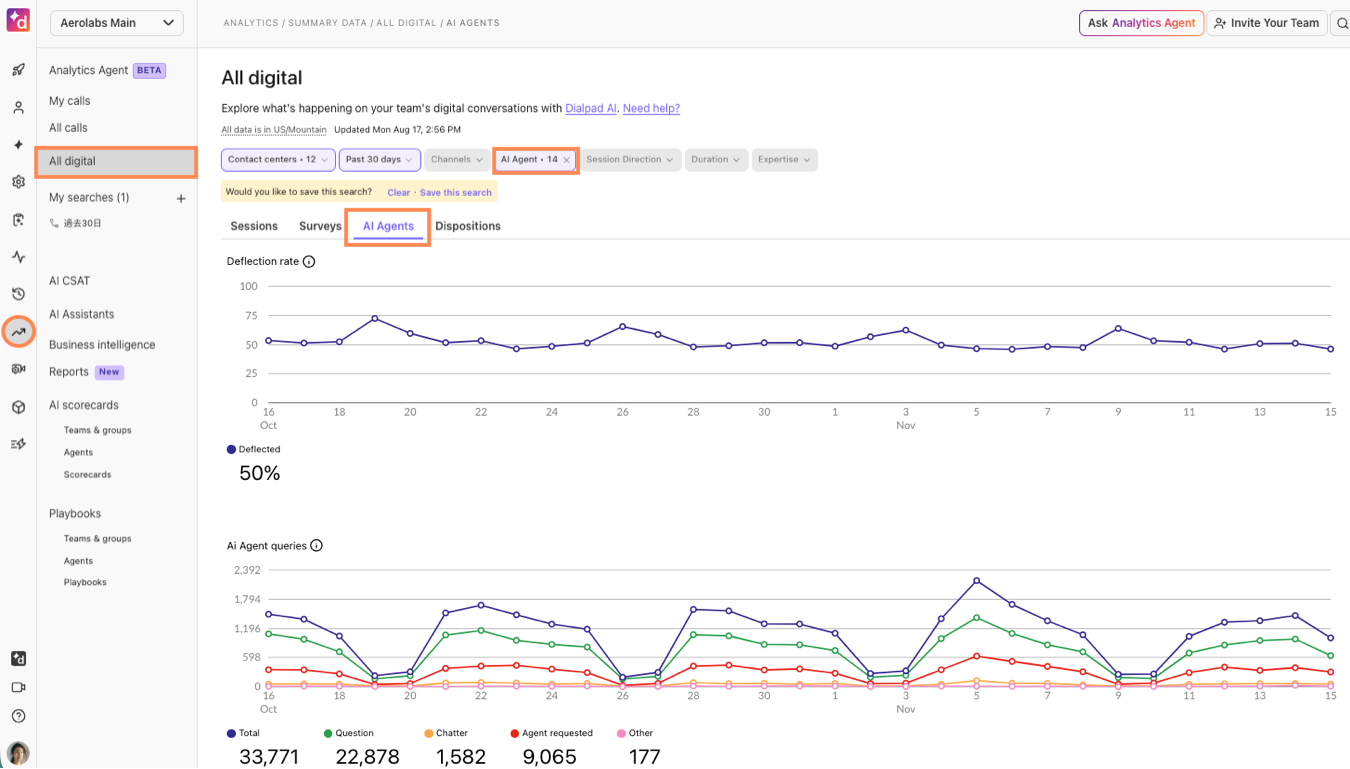The height and width of the screenshot is (769, 1350).
Task: Open Analytics Agent BETA in sidebar
Action: (107, 71)
